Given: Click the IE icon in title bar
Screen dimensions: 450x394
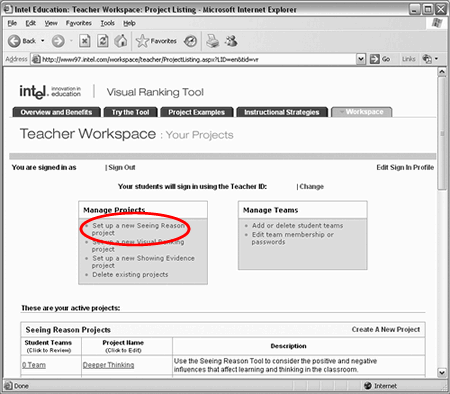Looking at the screenshot, I should (x=8, y=9).
